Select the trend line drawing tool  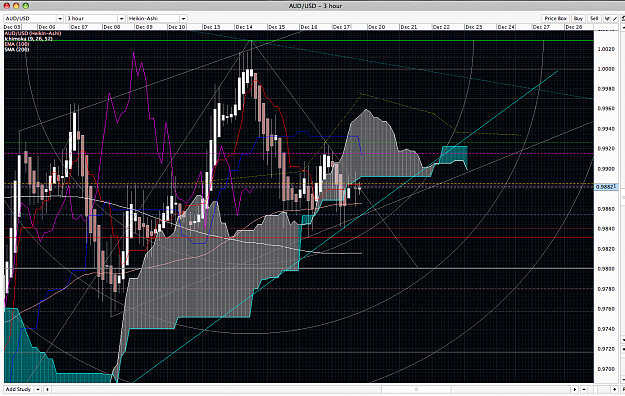(x=615, y=18)
